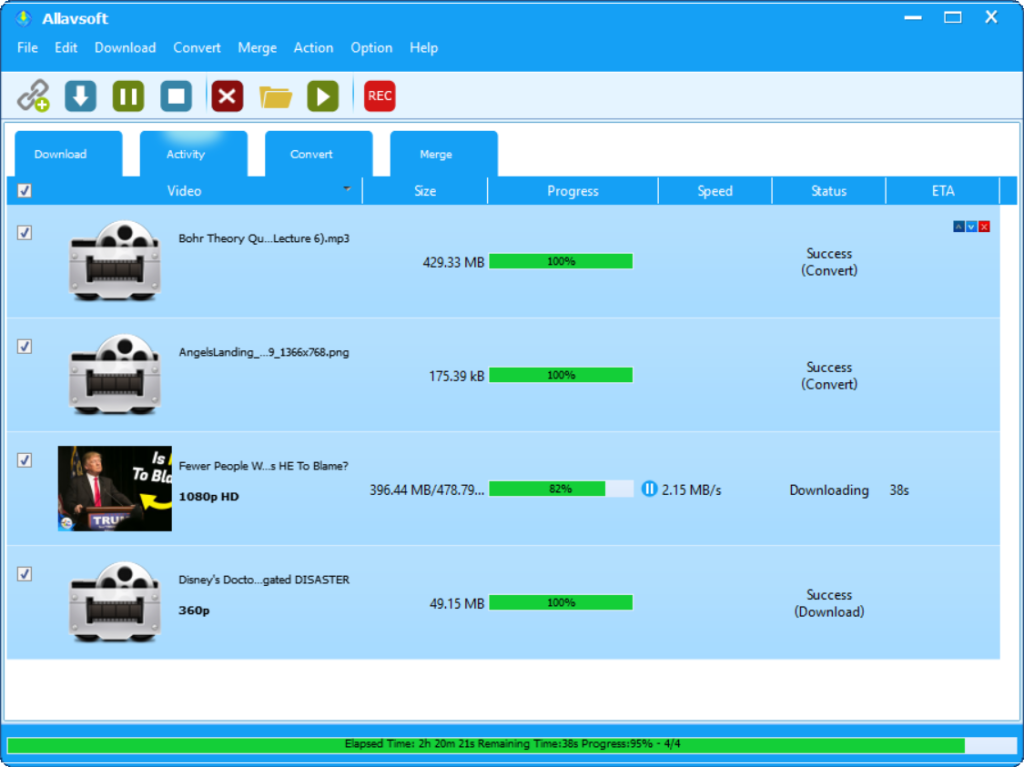
Task: Switch to the Convert tab
Action: pyautogui.click(x=318, y=154)
